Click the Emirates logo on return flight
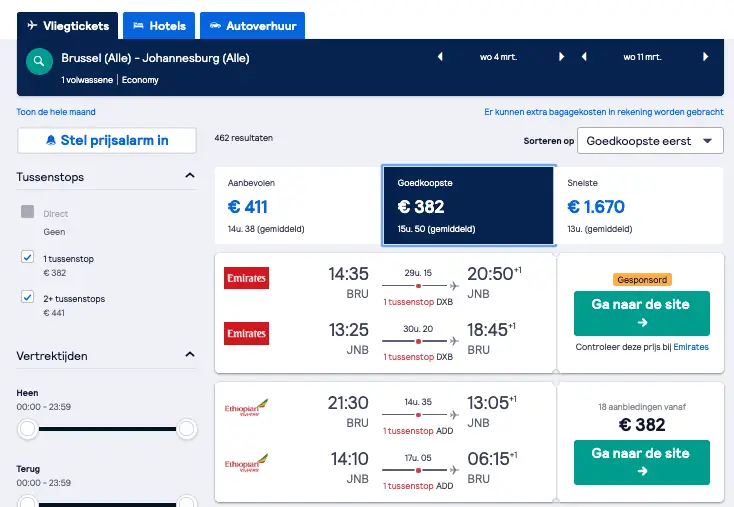 [246, 333]
